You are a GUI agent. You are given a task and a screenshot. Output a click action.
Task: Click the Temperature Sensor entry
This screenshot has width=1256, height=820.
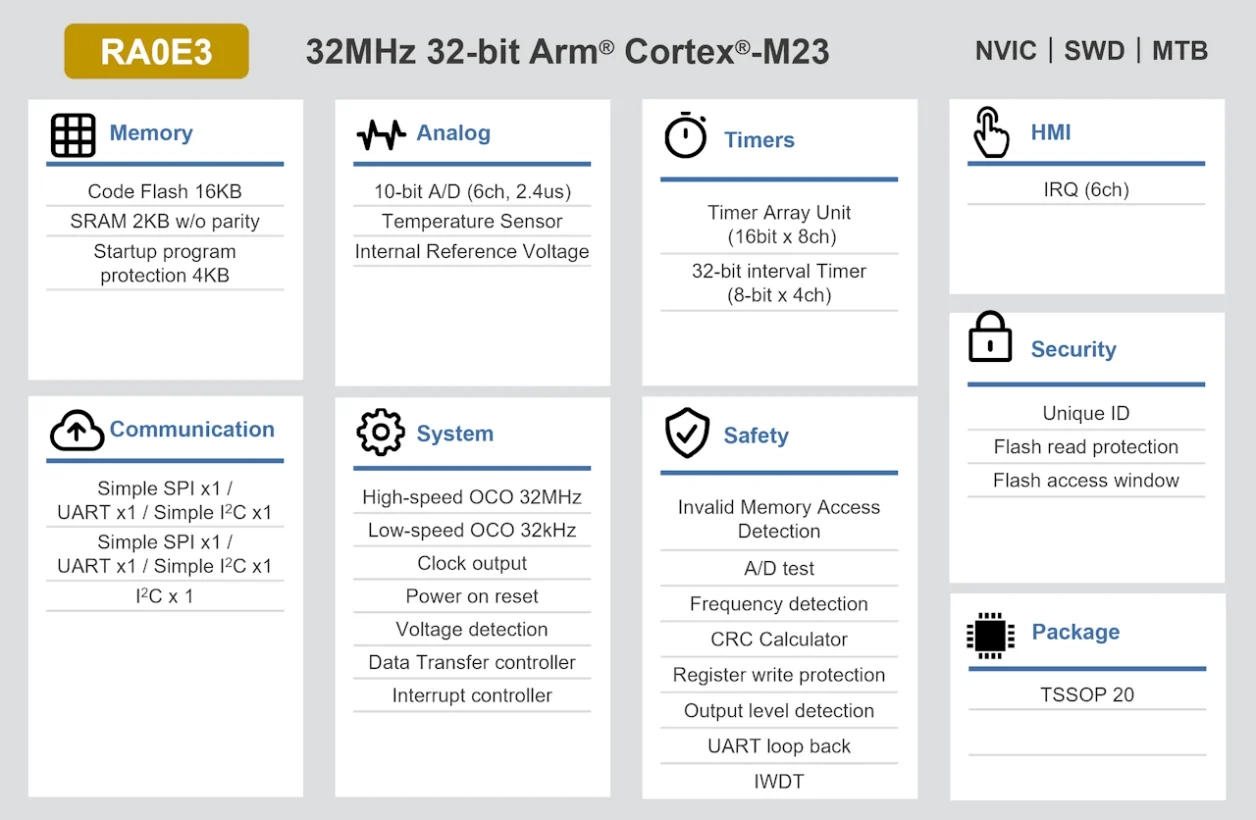pyautogui.click(x=472, y=221)
